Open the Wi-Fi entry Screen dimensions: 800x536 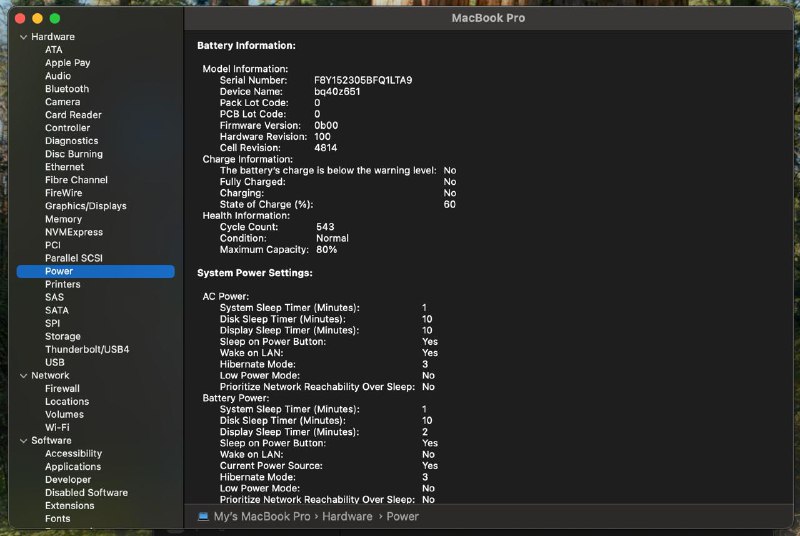(57, 428)
